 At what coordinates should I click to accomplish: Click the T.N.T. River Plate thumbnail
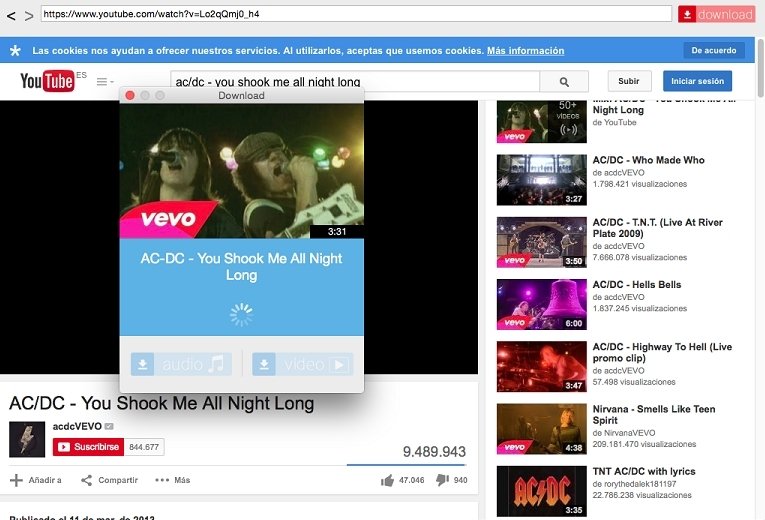click(542, 242)
